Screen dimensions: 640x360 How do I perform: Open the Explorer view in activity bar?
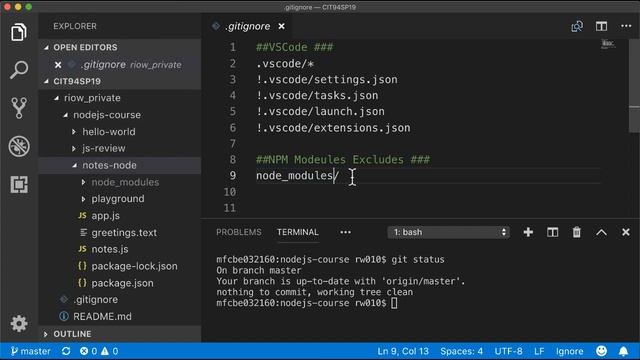(19, 32)
